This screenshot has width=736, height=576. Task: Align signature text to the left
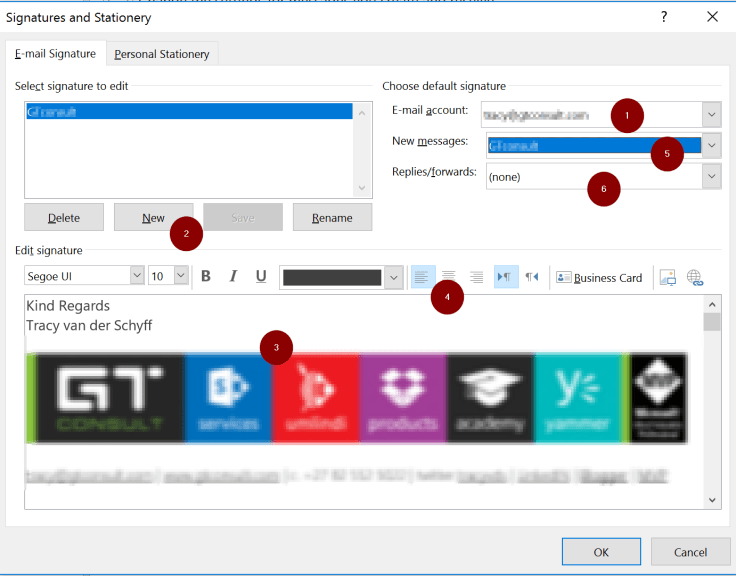point(422,277)
